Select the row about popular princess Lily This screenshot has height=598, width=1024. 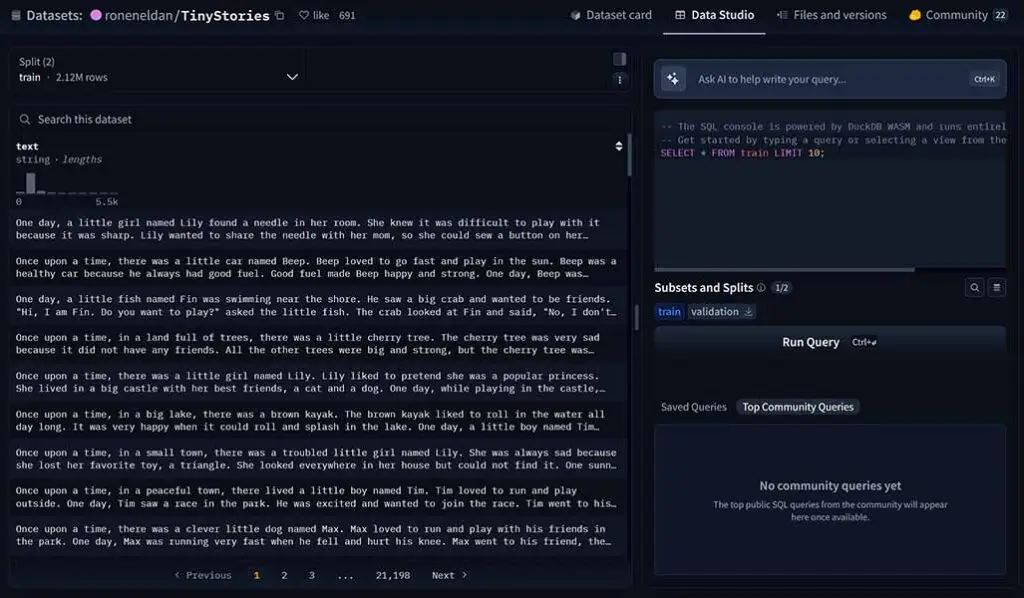pos(319,383)
